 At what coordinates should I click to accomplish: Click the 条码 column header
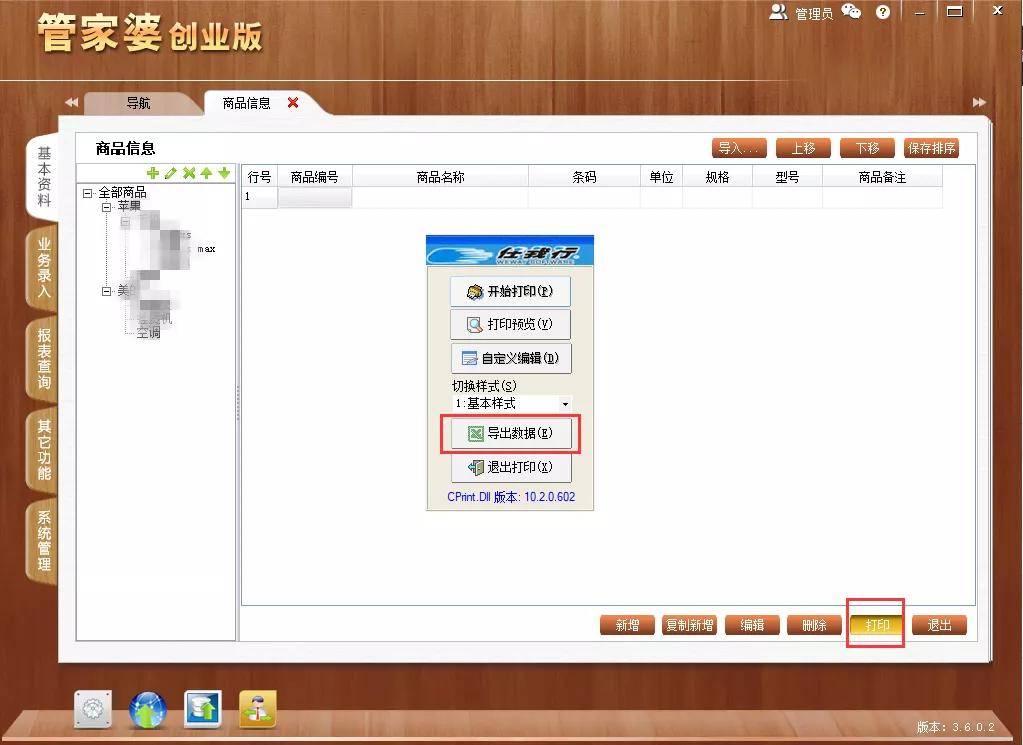[x=585, y=177]
